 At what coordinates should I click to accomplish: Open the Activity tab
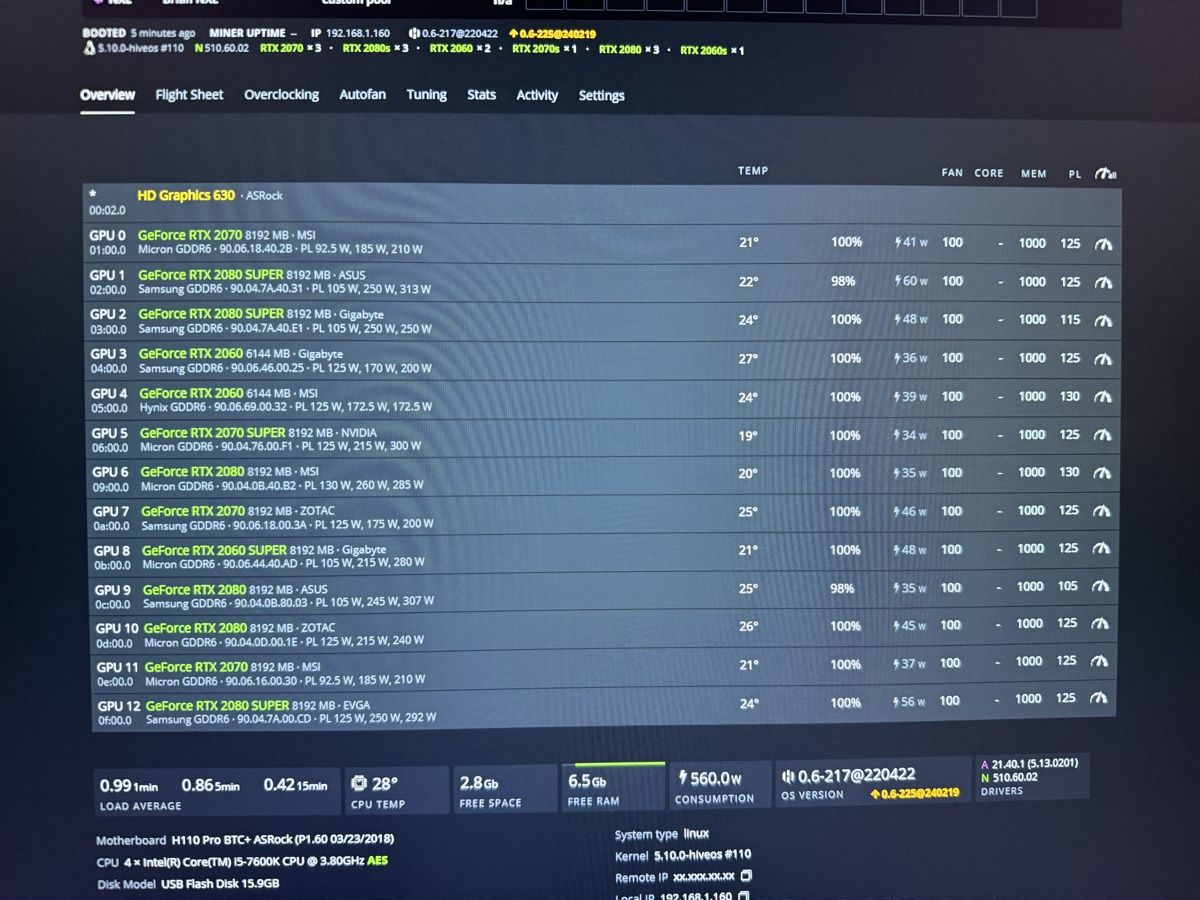[537, 96]
